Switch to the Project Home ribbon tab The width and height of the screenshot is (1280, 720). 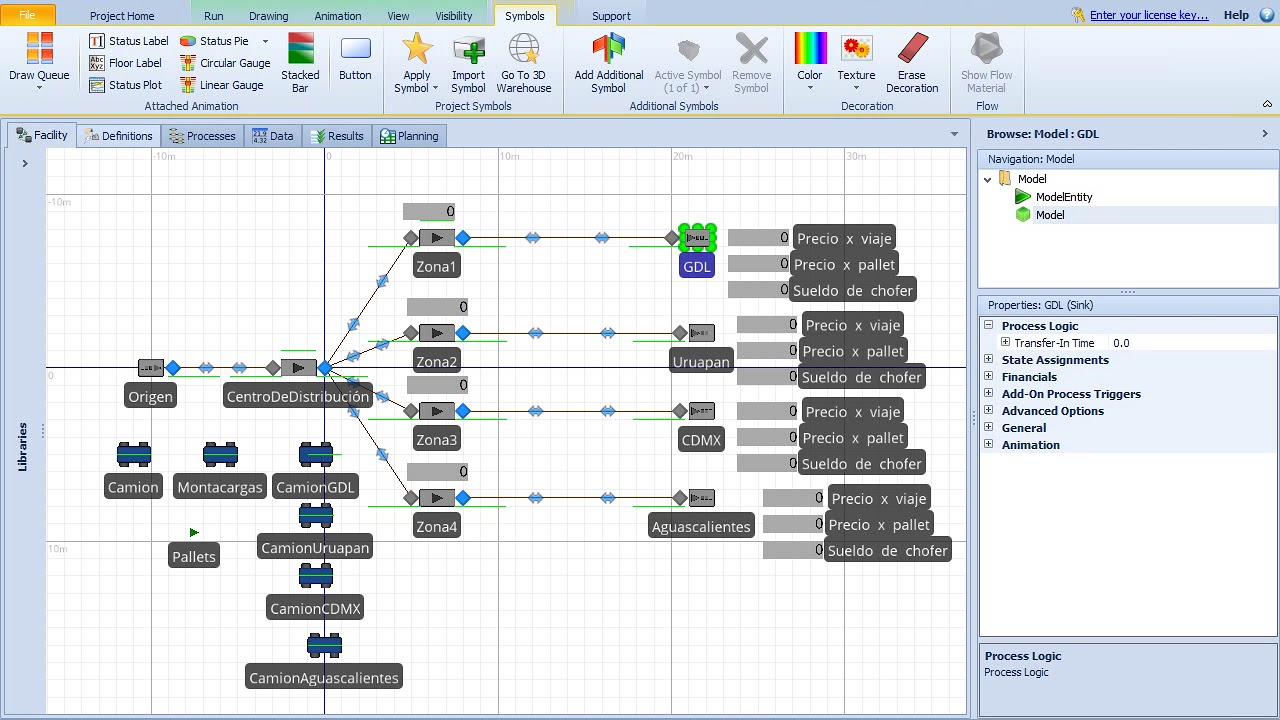click(122, 16)
